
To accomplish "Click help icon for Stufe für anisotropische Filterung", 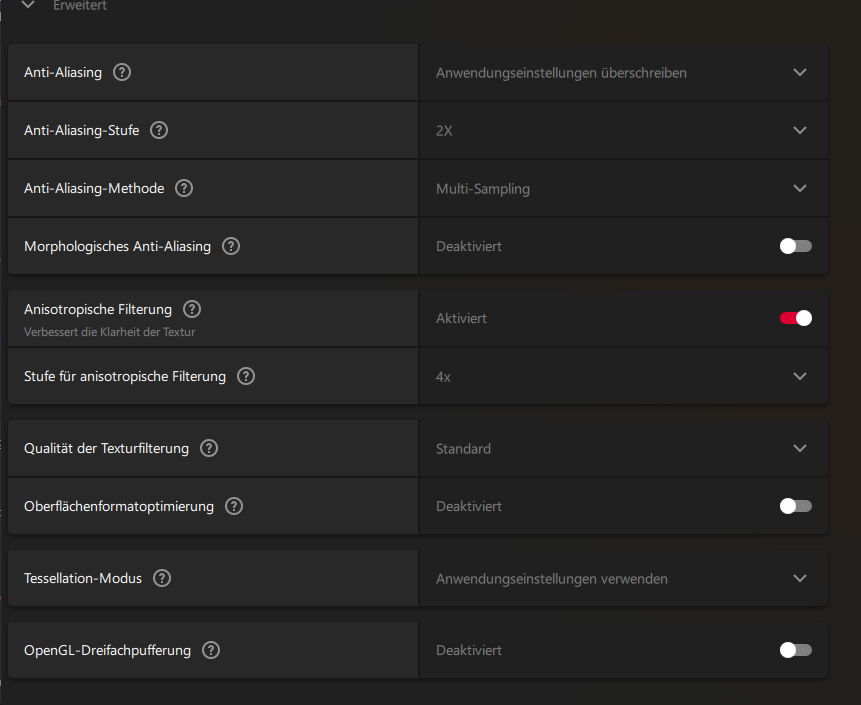I will coord(246,376).
